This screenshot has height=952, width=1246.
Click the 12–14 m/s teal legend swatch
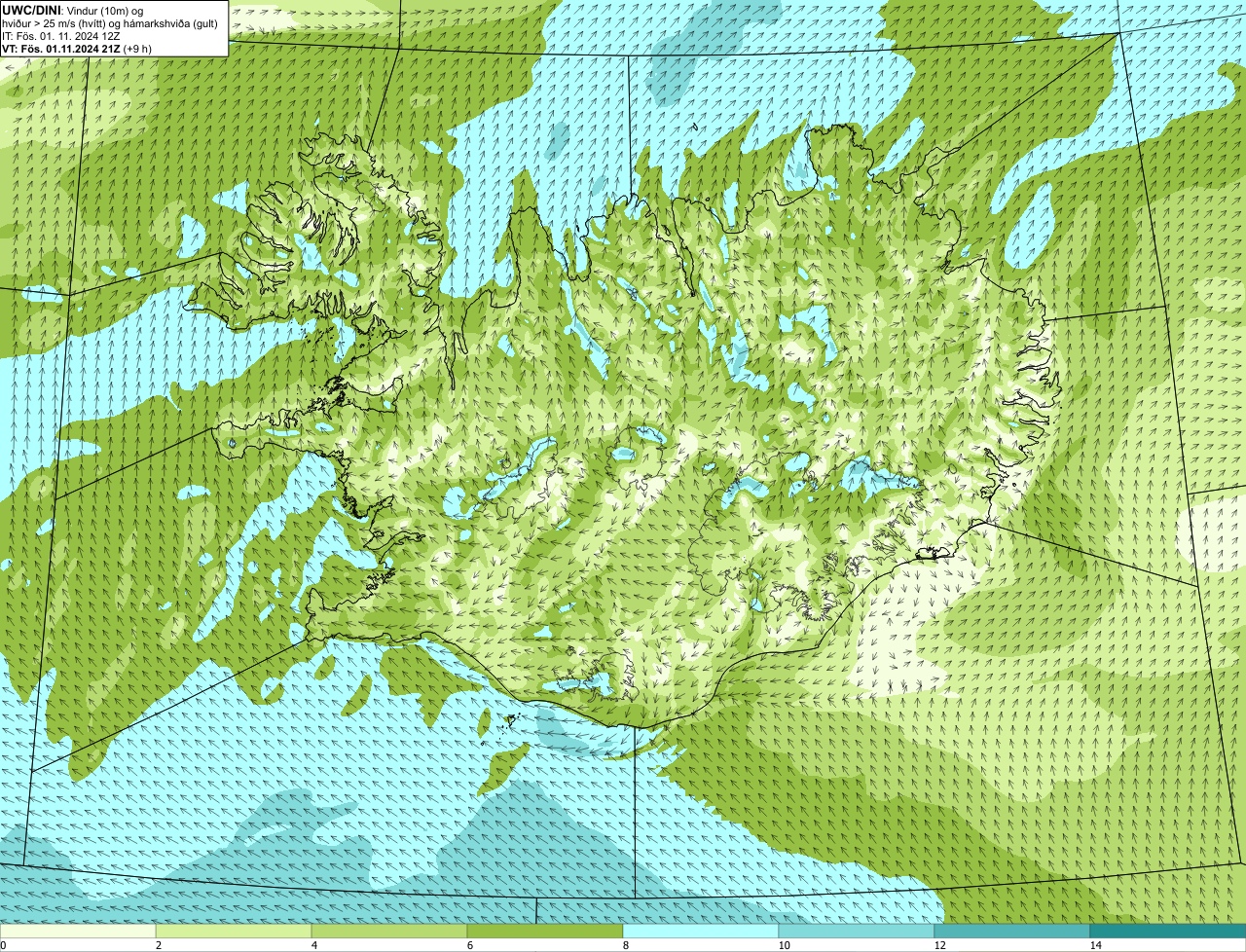(1012, 931)
